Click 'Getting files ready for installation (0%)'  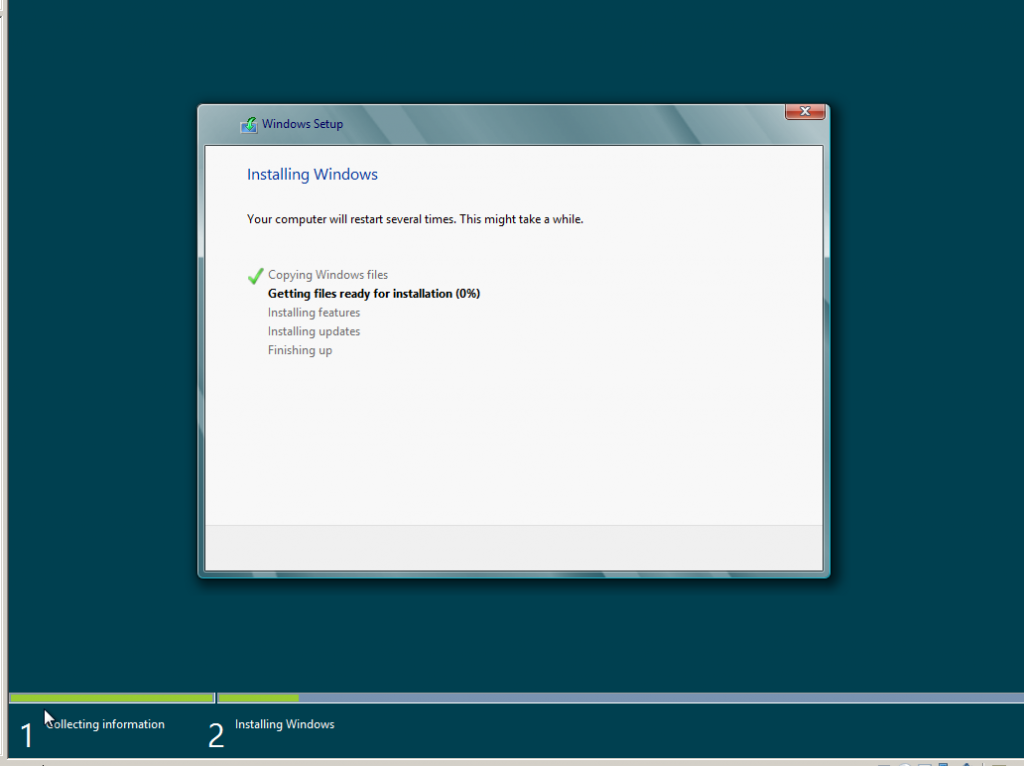tap(374, 294)
